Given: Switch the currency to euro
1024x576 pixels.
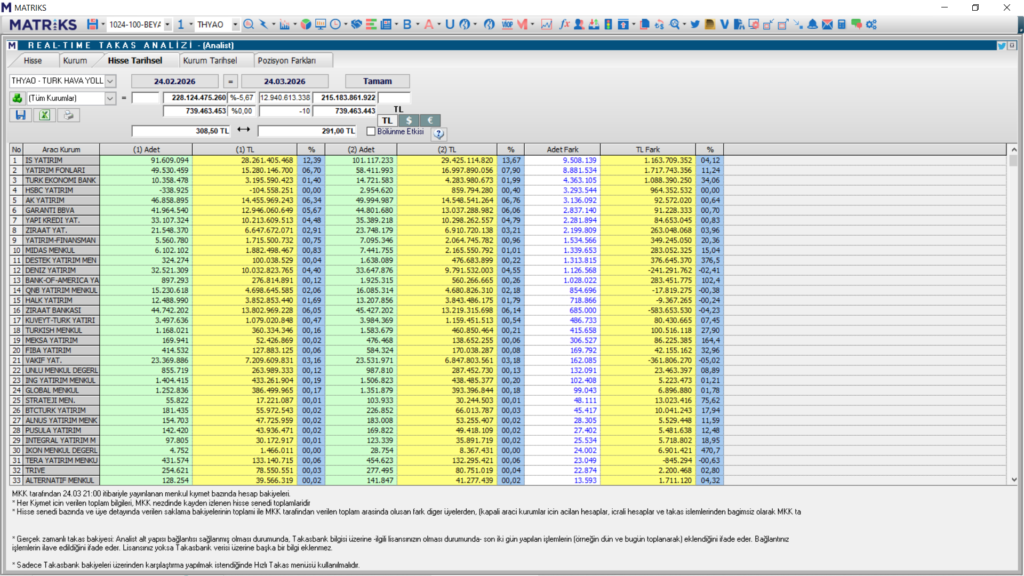Looking at the screenshot, I should [x=430, y=120].
